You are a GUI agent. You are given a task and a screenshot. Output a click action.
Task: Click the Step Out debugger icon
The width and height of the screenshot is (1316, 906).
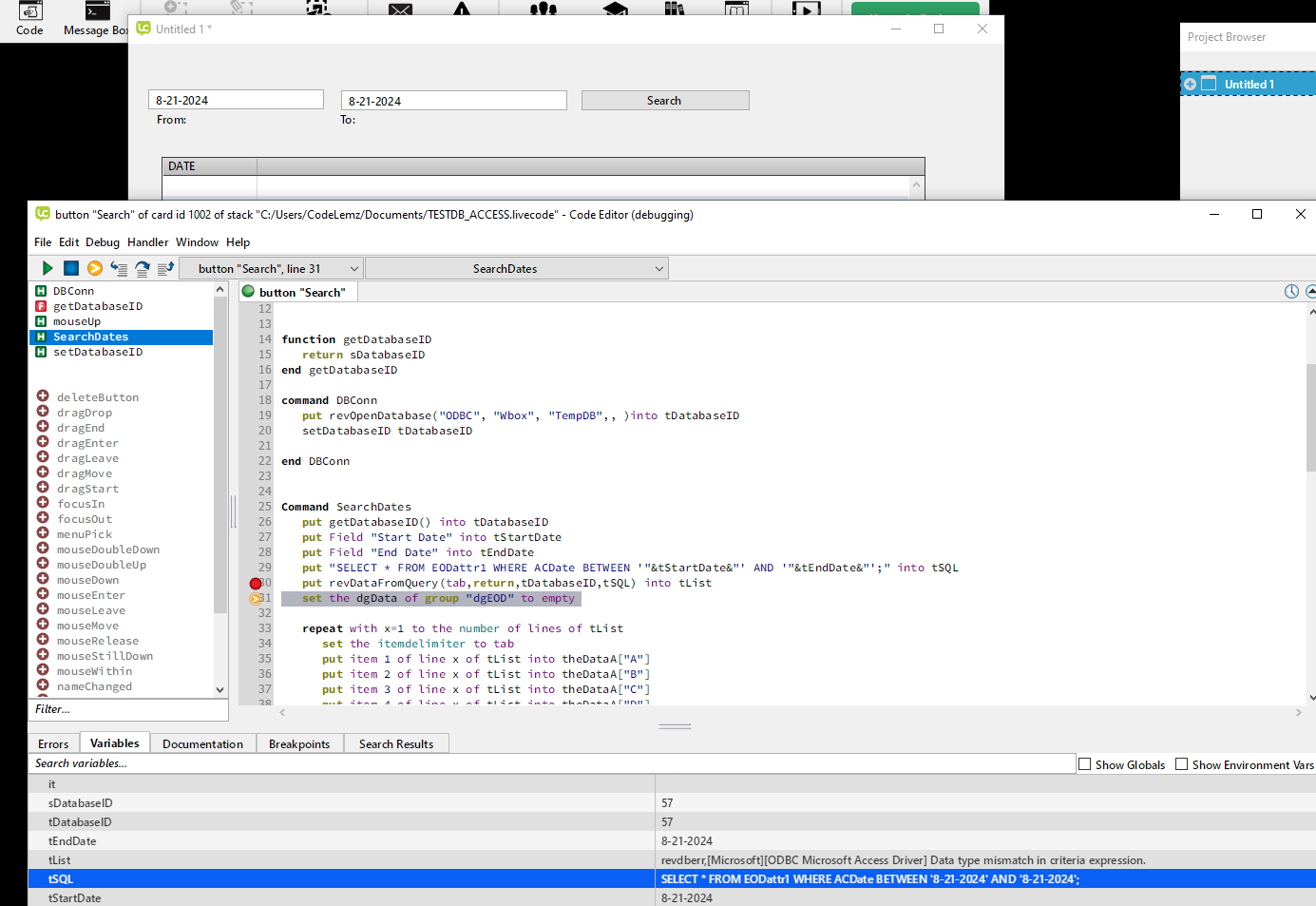[x=165, y=269]
